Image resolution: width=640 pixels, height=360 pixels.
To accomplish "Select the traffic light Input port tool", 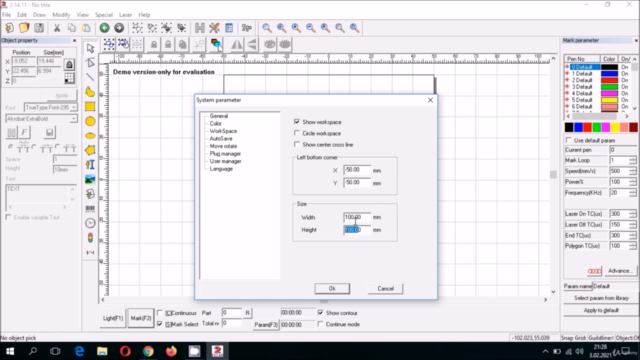I will coord(90,238).
